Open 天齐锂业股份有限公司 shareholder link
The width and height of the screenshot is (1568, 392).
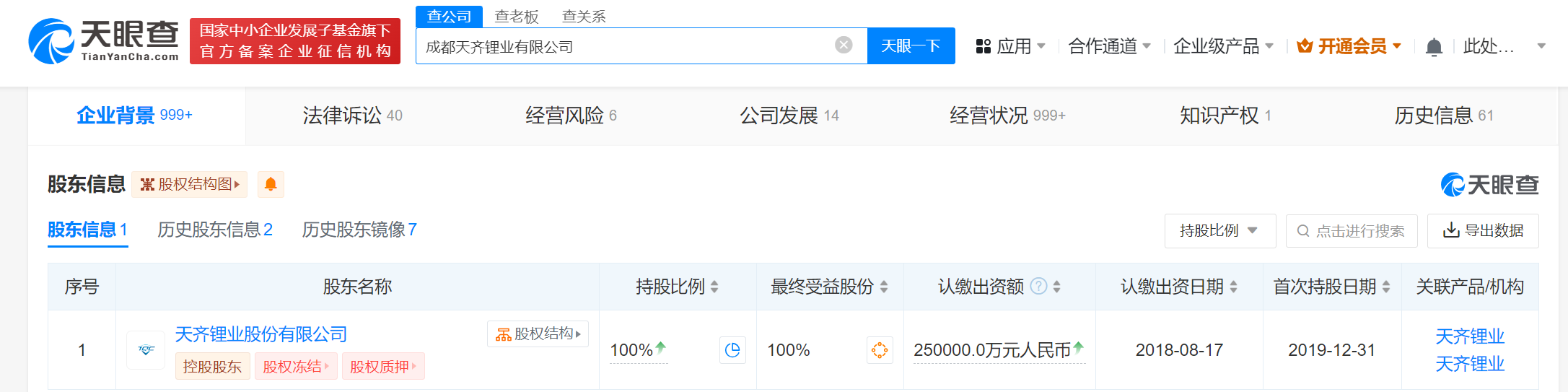click(x=261, y=334)
